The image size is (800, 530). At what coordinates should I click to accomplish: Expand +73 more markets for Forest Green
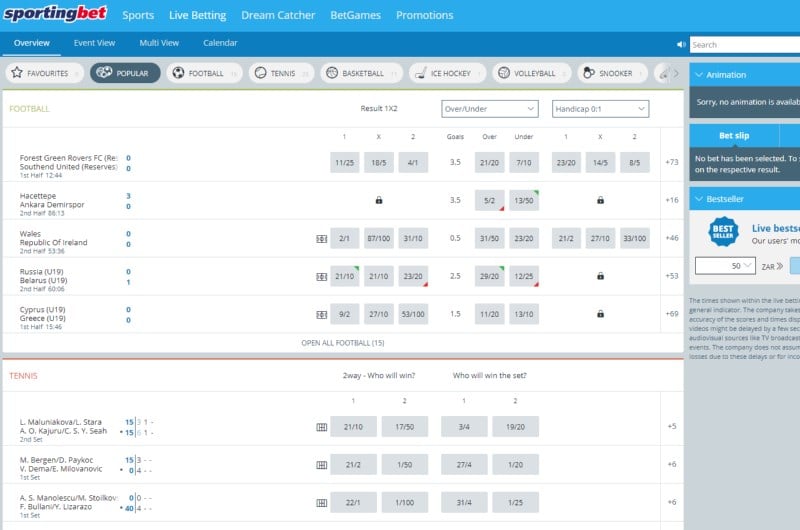[671, 162]
